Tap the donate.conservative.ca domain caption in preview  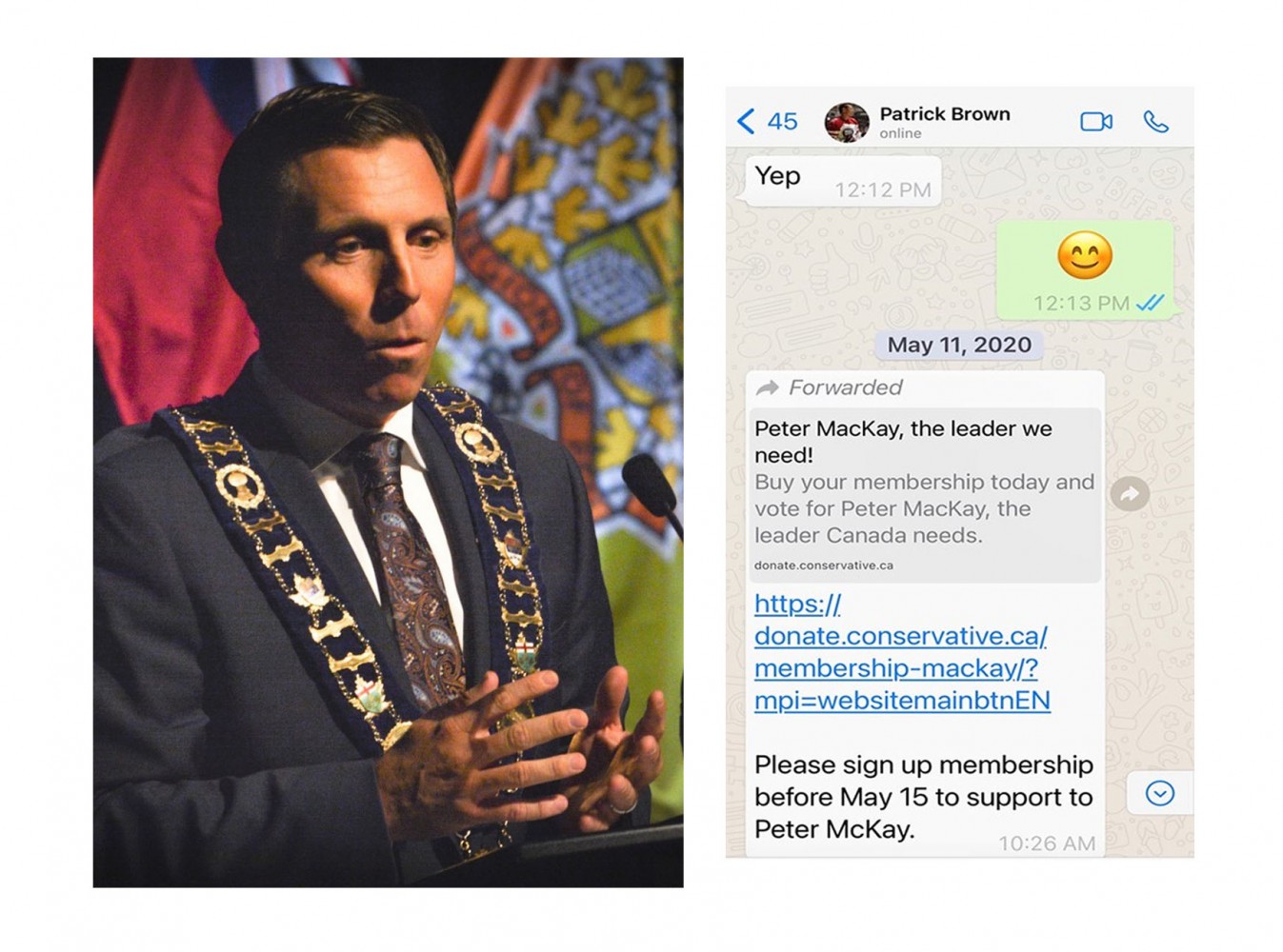(x=823, y=565)
